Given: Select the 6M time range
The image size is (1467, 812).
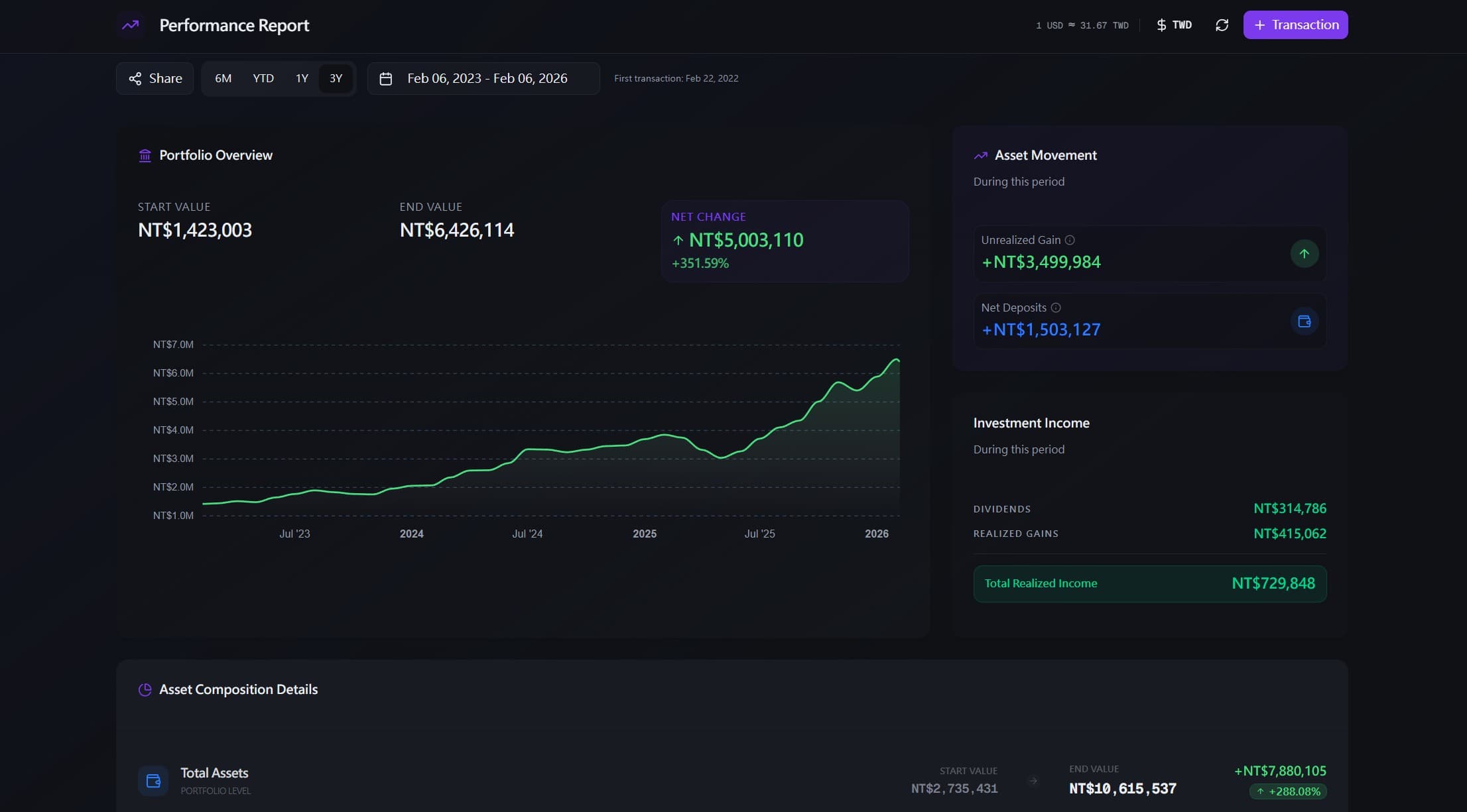Looking at the screenshot, I should [x=223, y=78].
